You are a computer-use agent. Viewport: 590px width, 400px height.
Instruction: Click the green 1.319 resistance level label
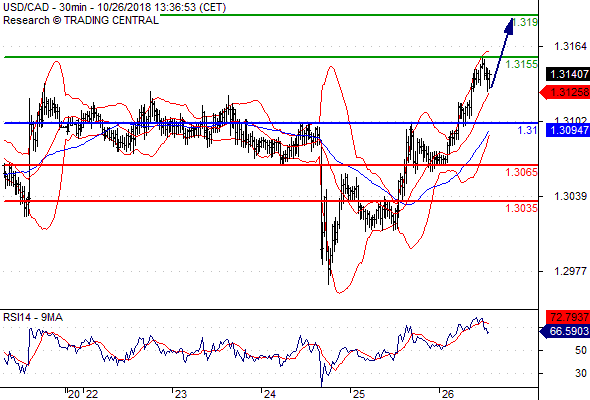tap(525, 22)
